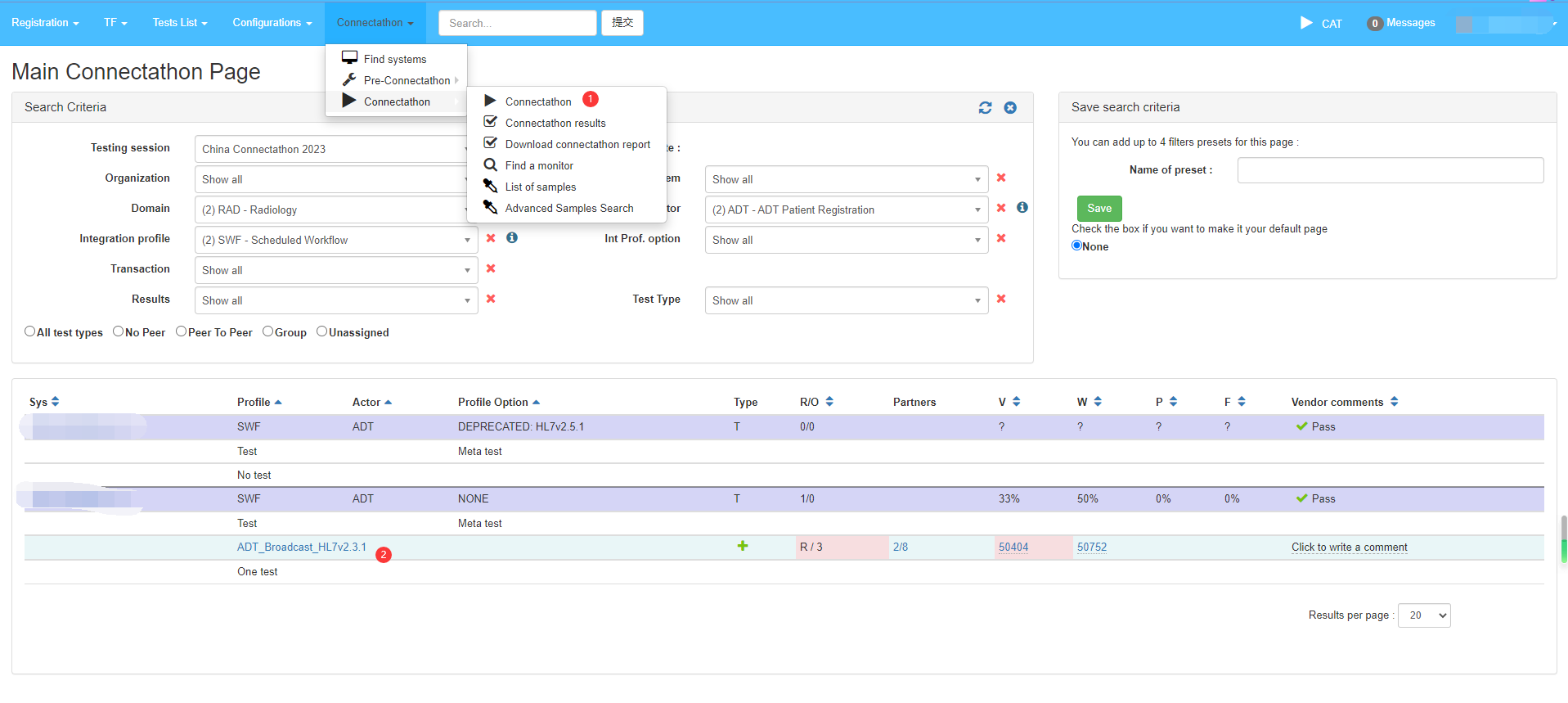The image size is (1568, 703).
Task: Clear the Test Type filter
Action: pos(1001,299)
